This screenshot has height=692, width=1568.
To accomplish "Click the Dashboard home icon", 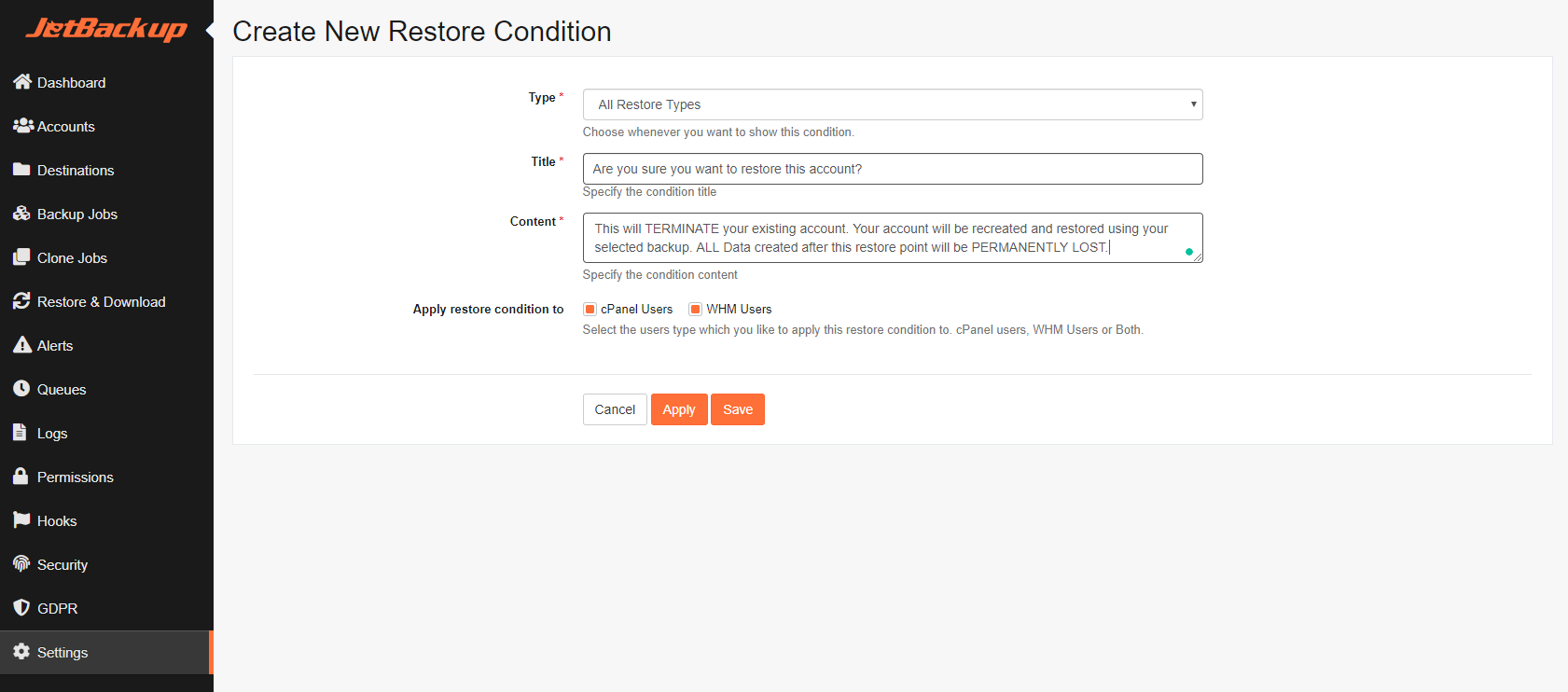I will click(22, 82).
